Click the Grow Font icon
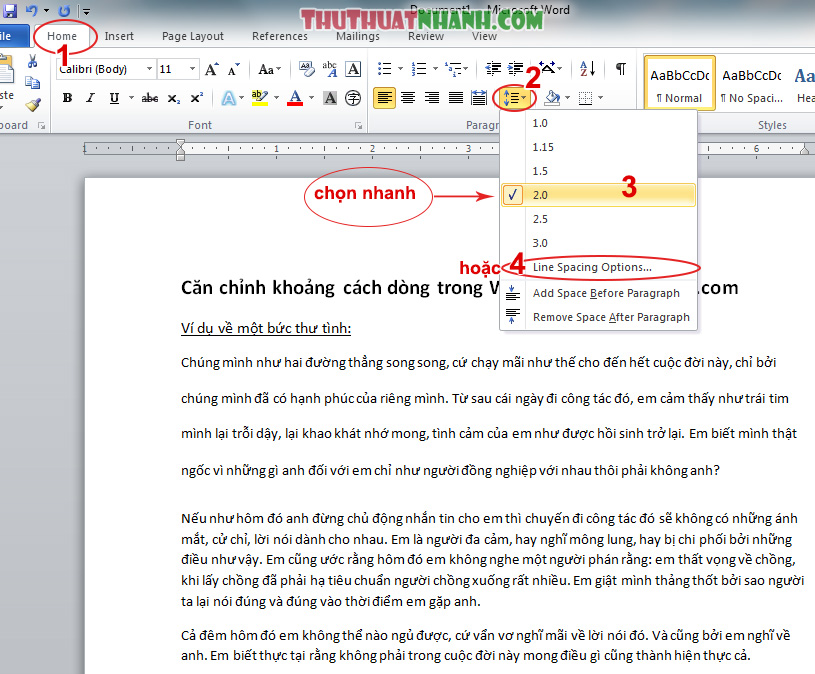 [x=211, y=69]
